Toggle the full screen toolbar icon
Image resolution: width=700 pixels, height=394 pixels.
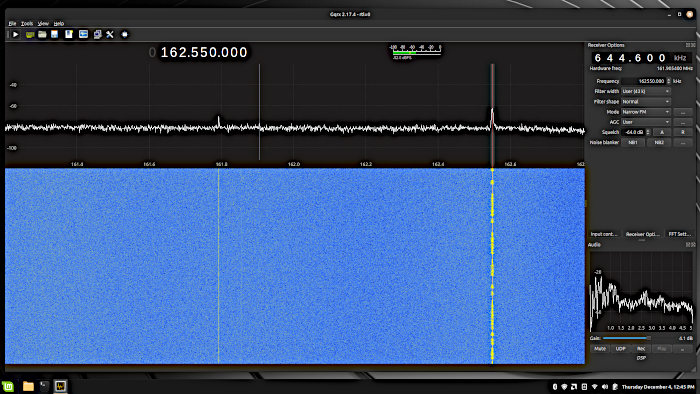pyautogui.click(x=125, y=34)
